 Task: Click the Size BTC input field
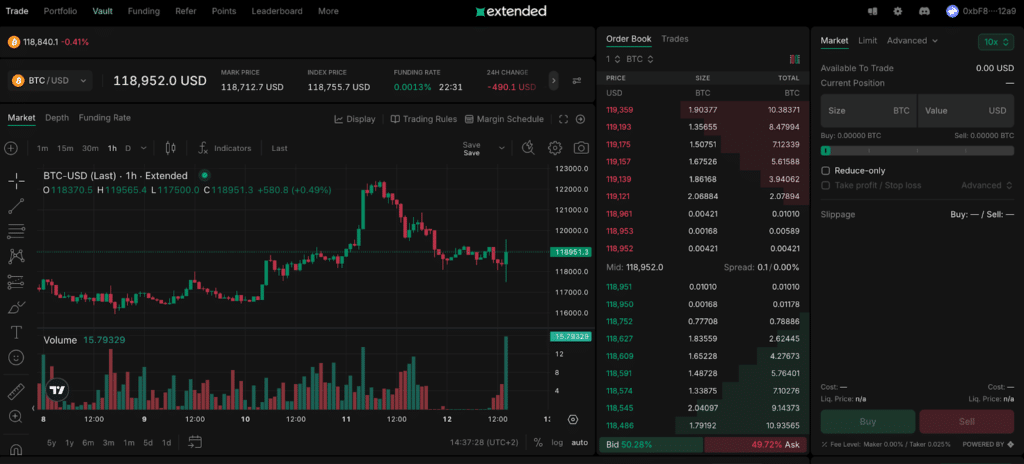pos(869,110)
